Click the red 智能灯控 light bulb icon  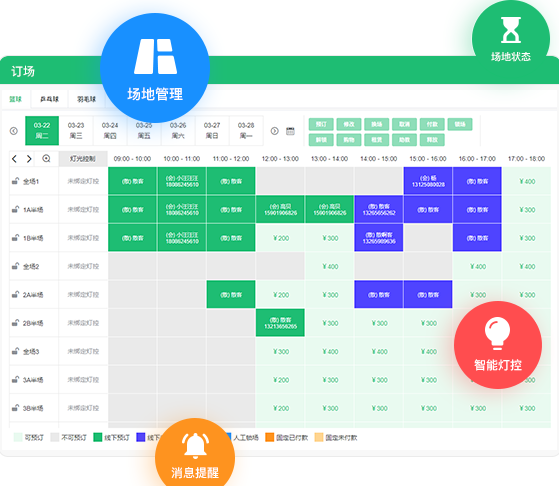click(x=498, y=345)
